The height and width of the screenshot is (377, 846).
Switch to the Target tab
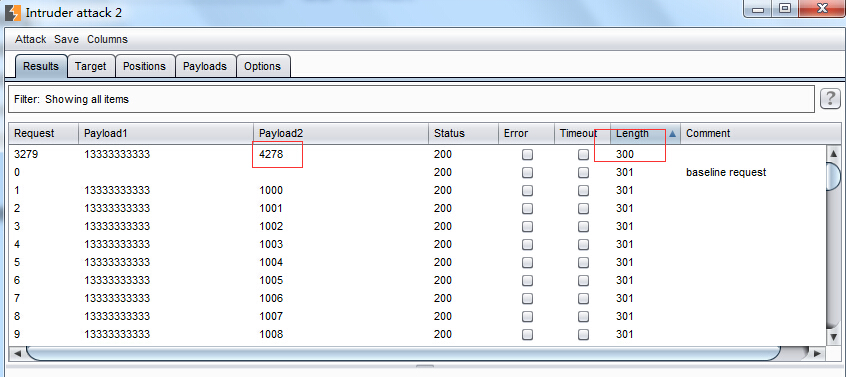coord(91,66)
